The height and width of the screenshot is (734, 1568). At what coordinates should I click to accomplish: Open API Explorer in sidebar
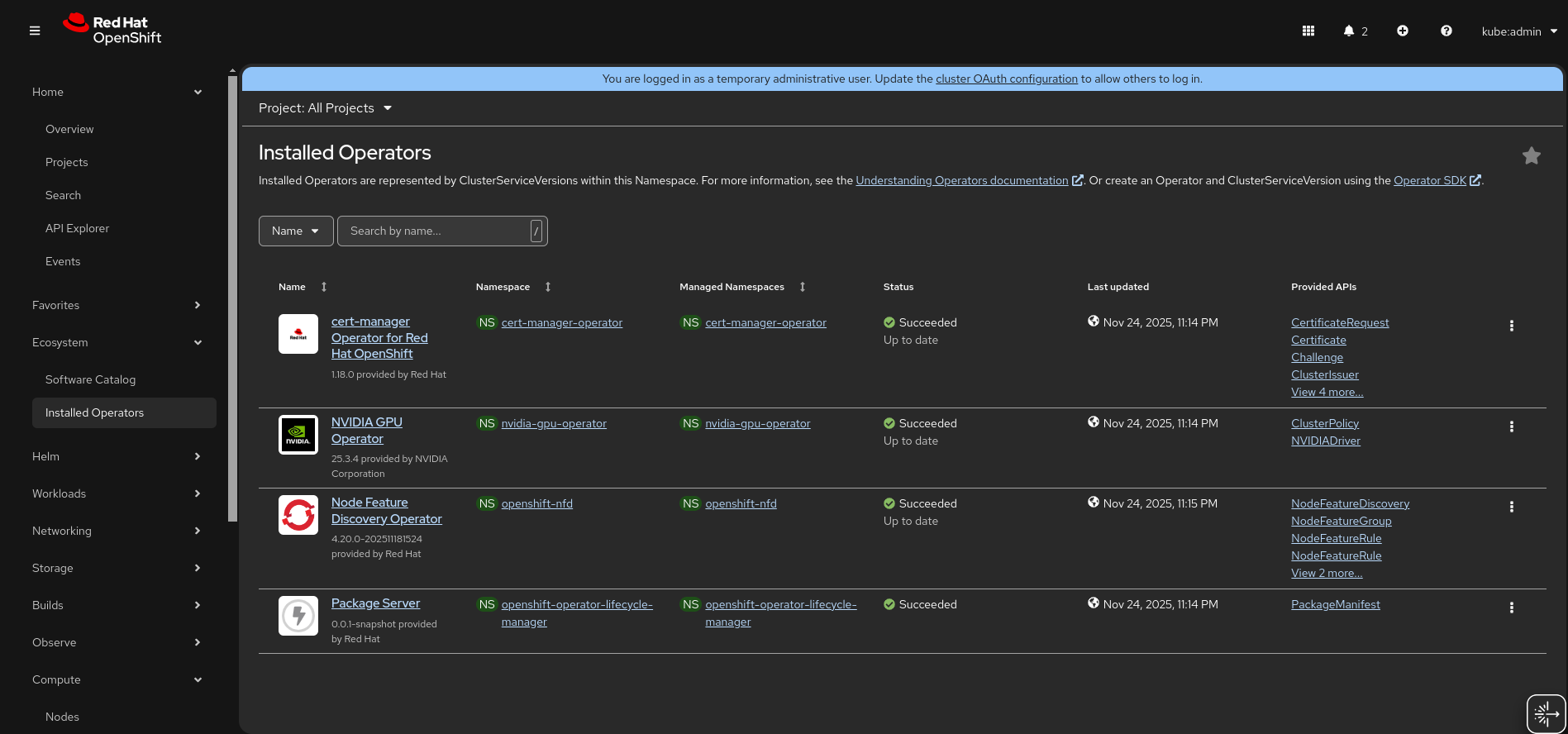pos(77,228)
